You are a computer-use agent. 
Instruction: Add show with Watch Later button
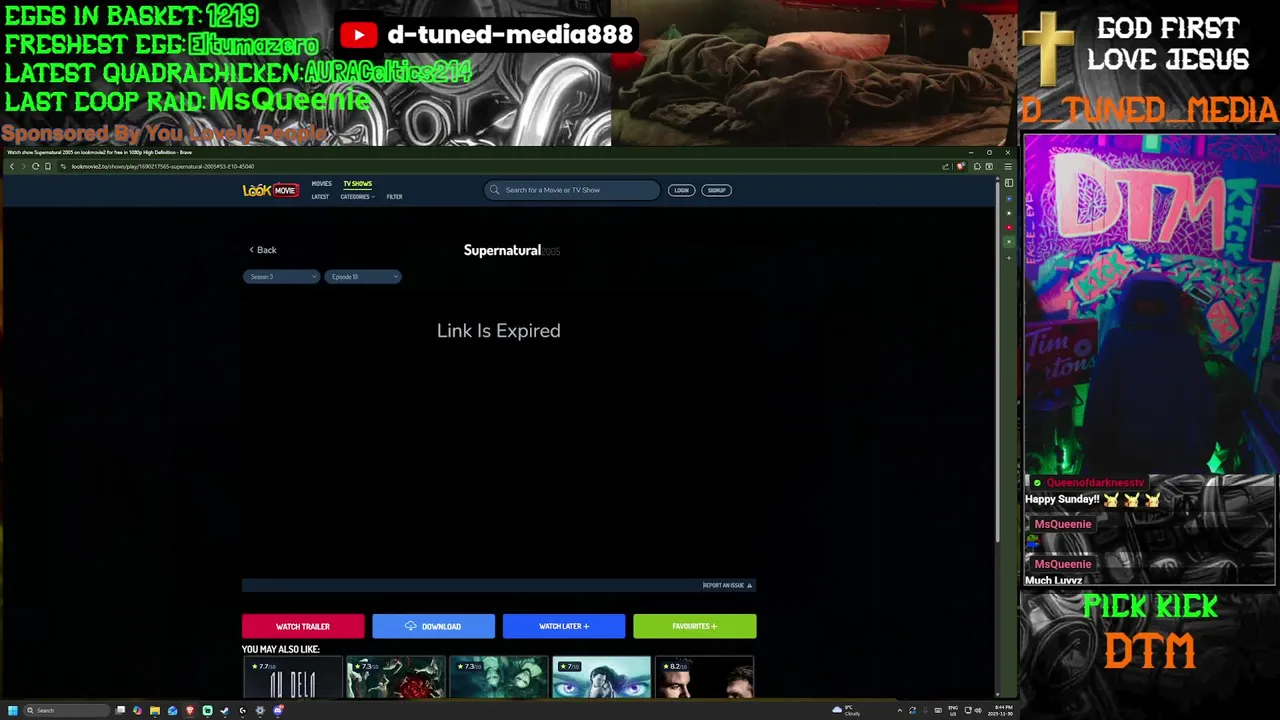click(564, 627)
